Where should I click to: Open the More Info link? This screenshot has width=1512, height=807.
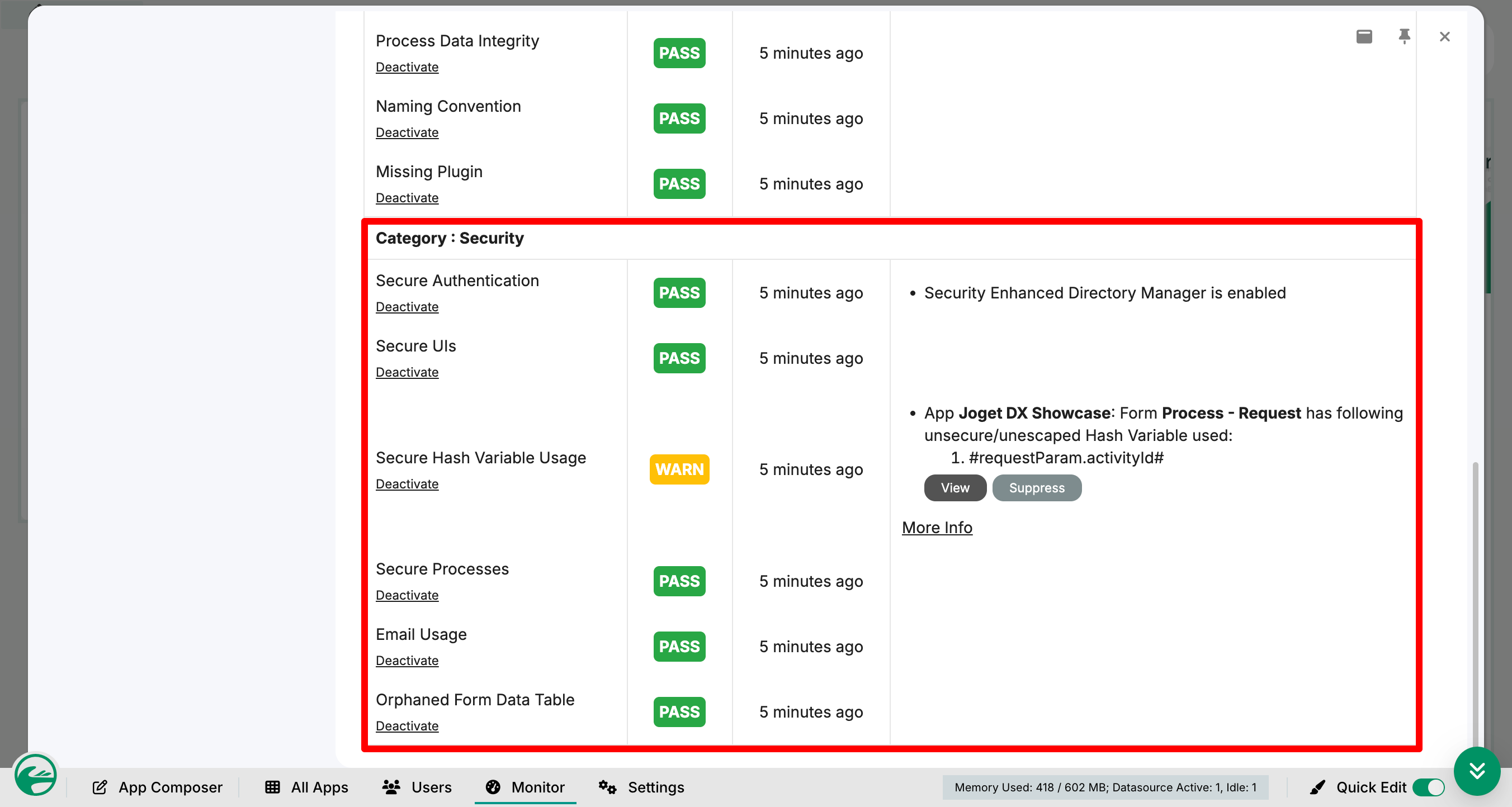(937, 527)
